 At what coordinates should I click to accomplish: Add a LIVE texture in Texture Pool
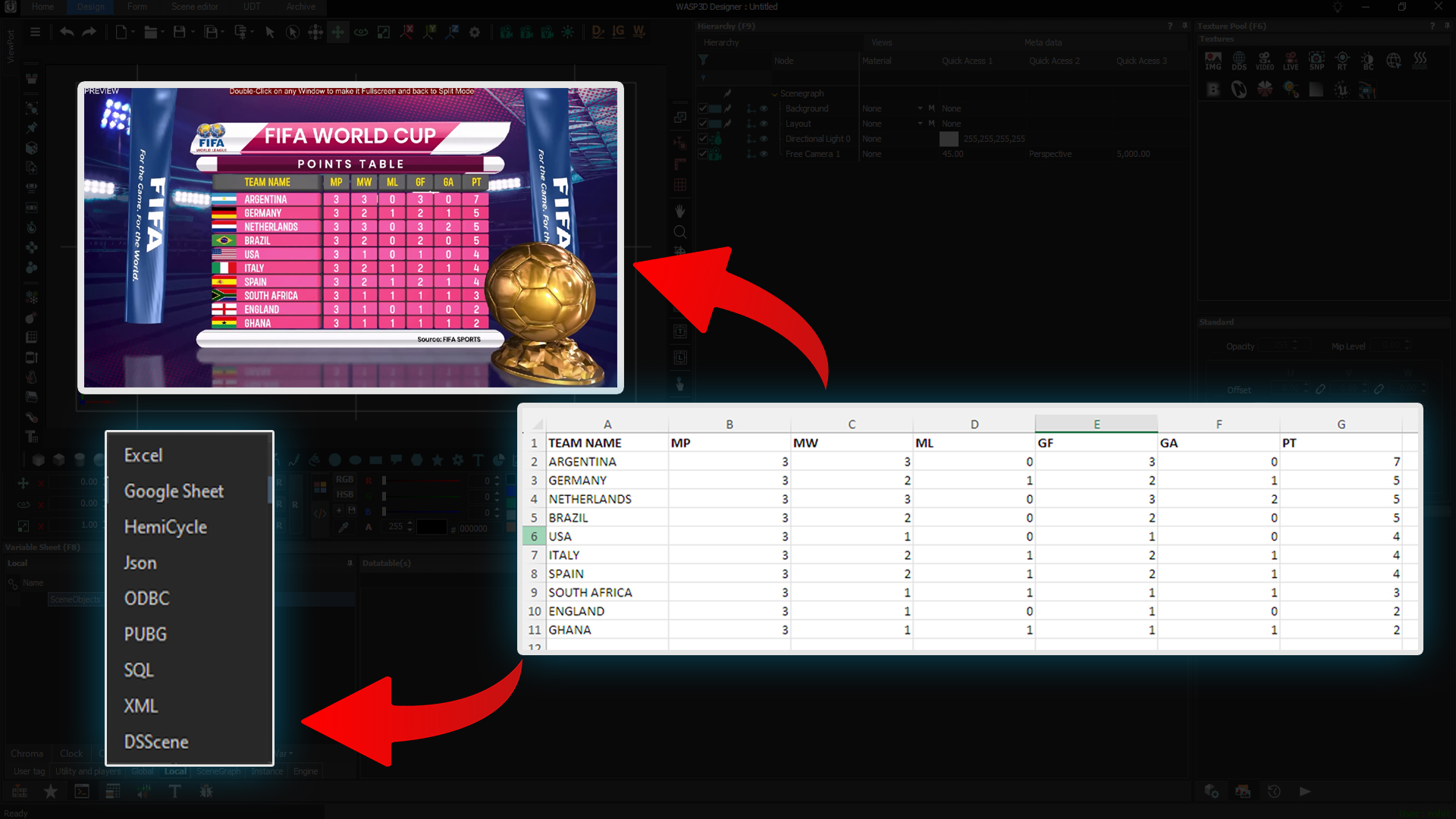[1290, 61]
